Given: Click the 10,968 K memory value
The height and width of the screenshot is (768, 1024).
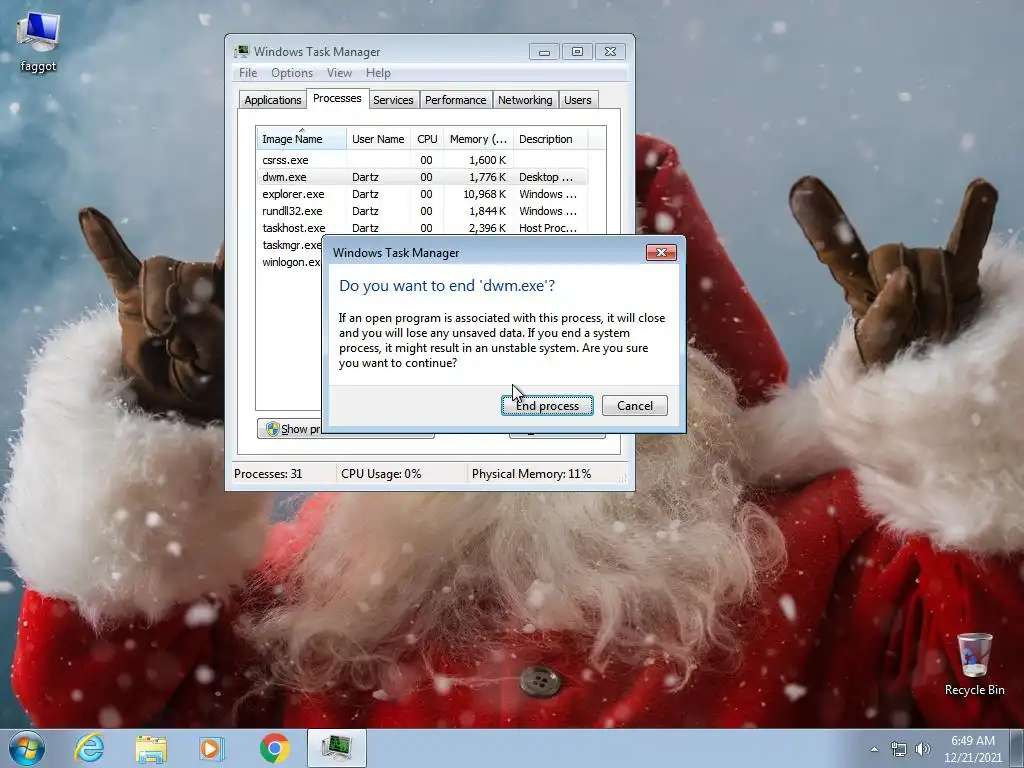Looking at the screenshot, I should tap(484, 194).
